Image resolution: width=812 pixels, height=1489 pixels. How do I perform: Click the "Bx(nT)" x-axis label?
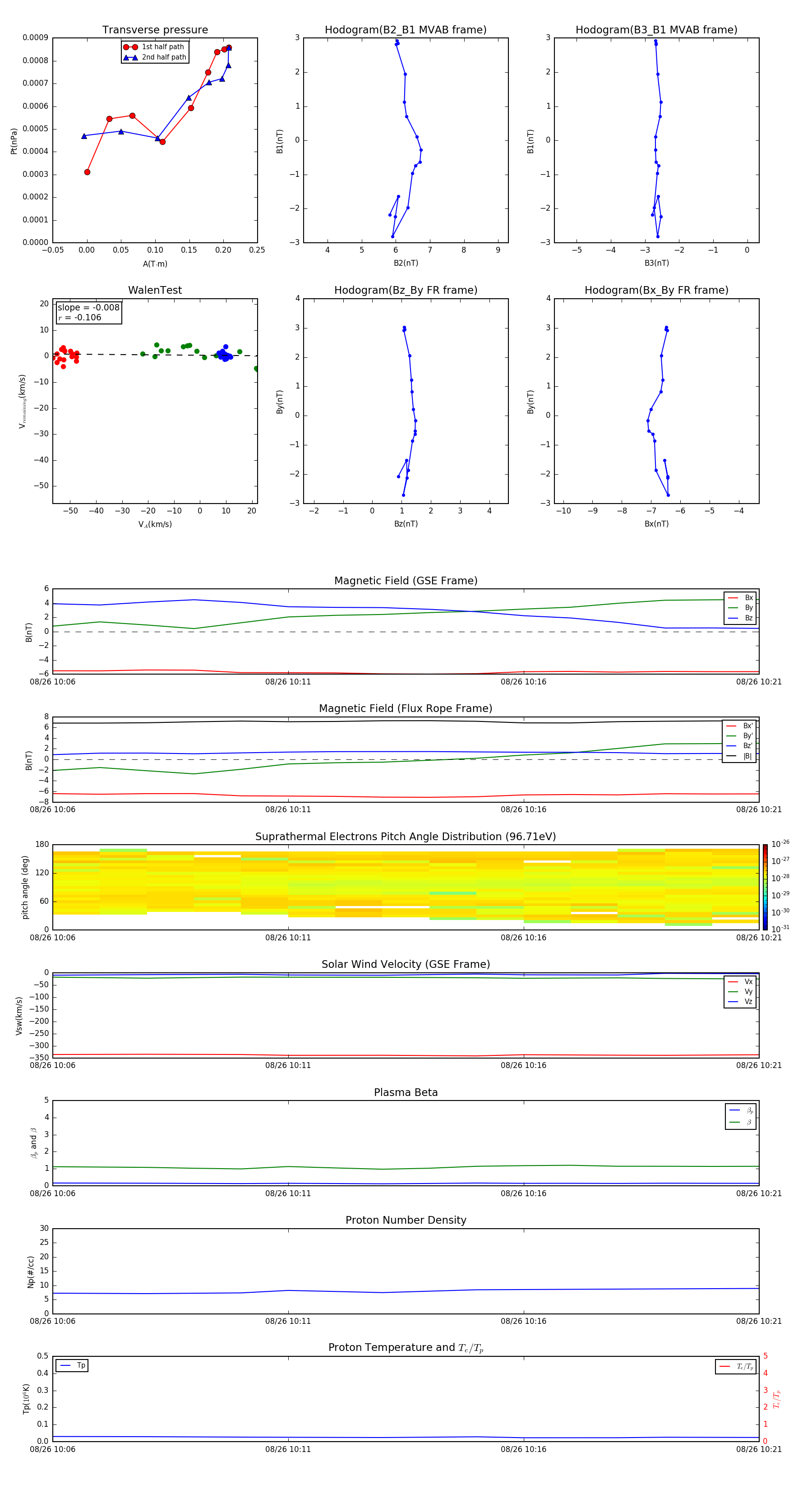tap(656, 524)
